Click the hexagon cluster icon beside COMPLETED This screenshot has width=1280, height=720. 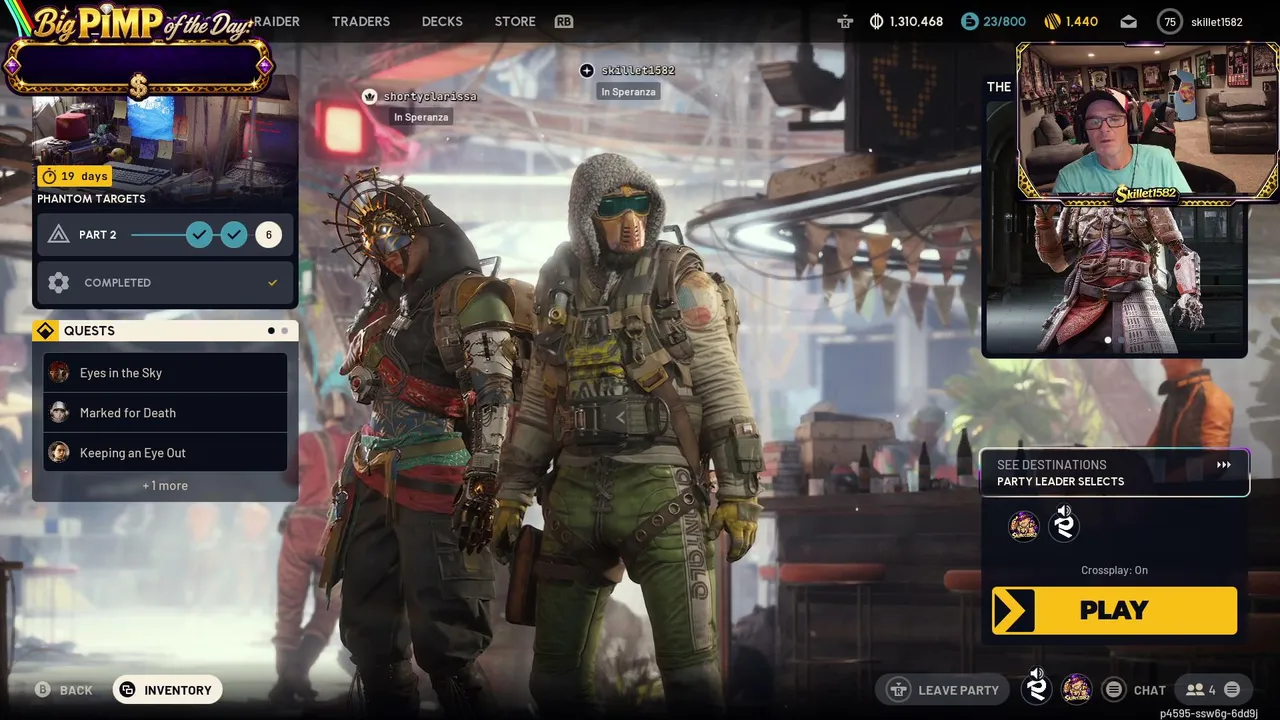point(59,283)
